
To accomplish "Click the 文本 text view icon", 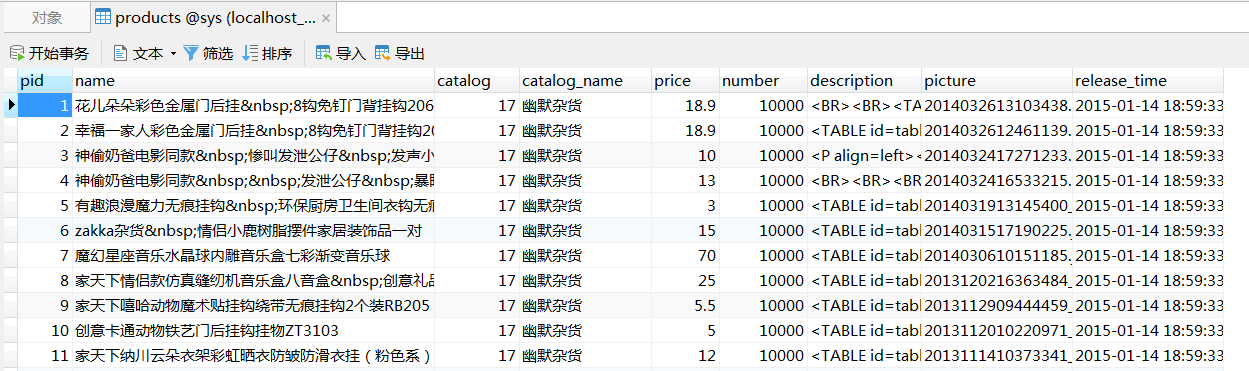I will (x=121, y=53).
